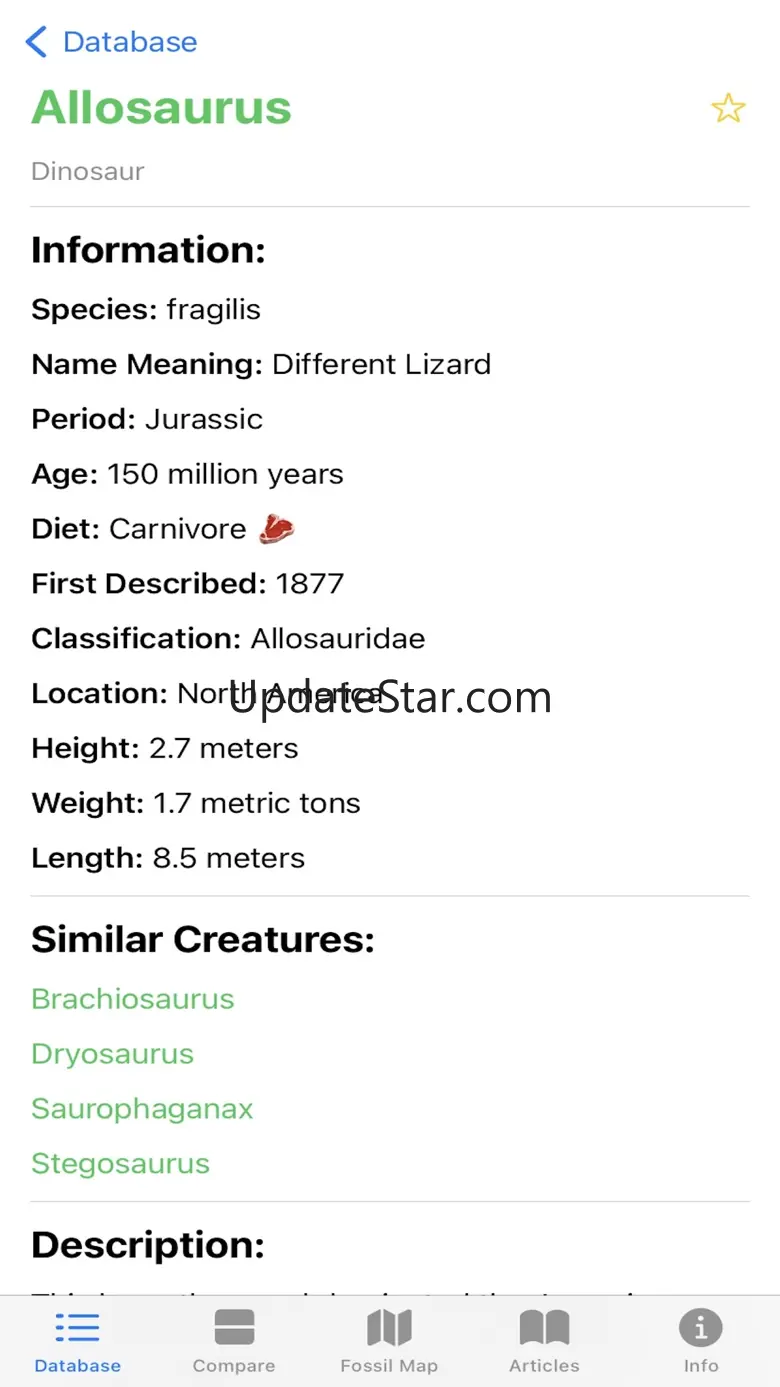The height and width of the screenshot is (1387, 780).
Task: Open the Database tab list icon
Action: 77,1328
